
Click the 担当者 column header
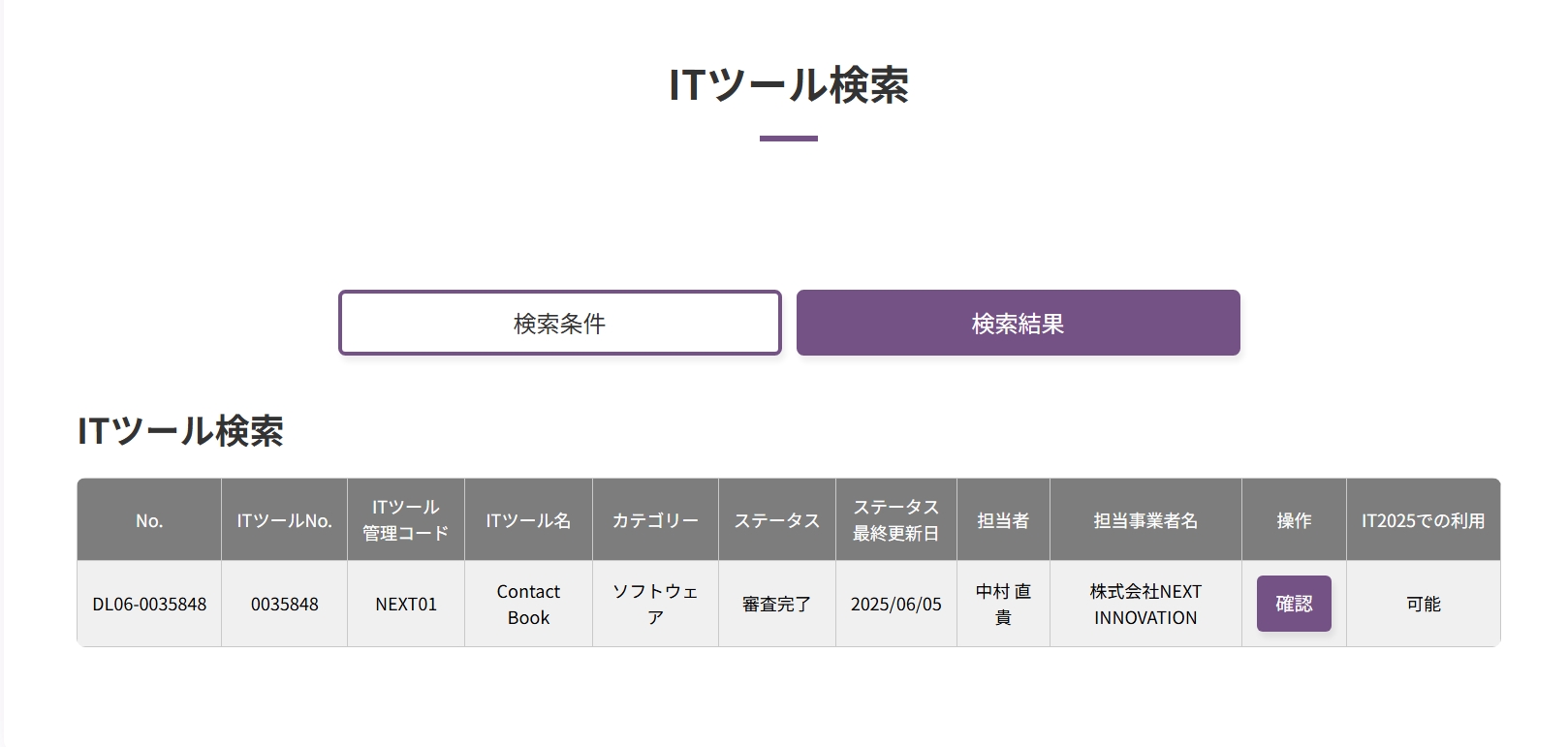click(x=1003, y=520)
